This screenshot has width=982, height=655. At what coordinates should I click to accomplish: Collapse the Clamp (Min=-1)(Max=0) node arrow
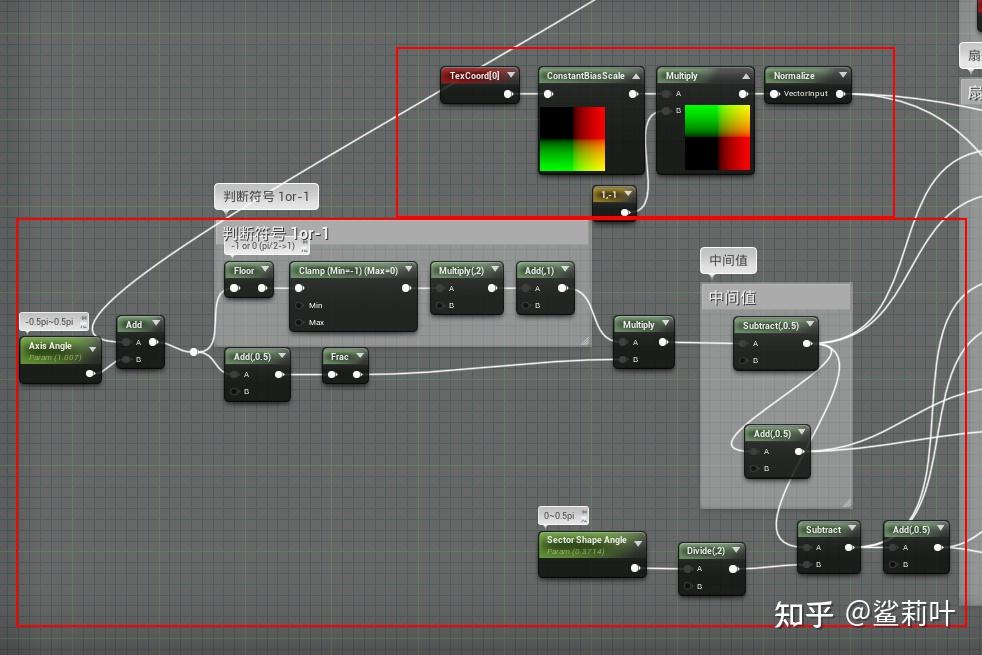click(x=406, y=270)
